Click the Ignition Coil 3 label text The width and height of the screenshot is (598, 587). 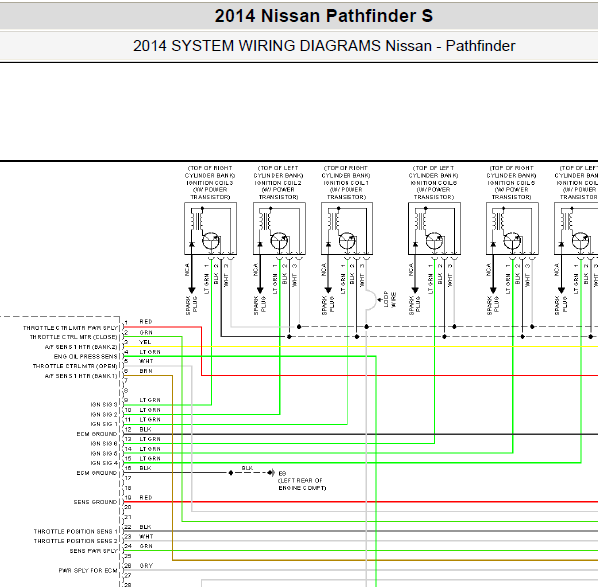pos(210,183)
